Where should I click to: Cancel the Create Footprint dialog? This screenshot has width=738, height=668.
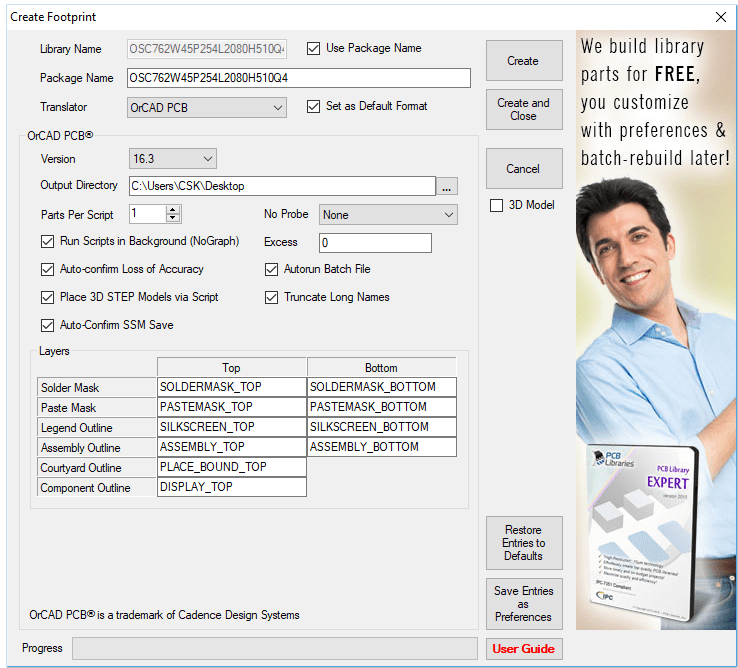point(524,169)
